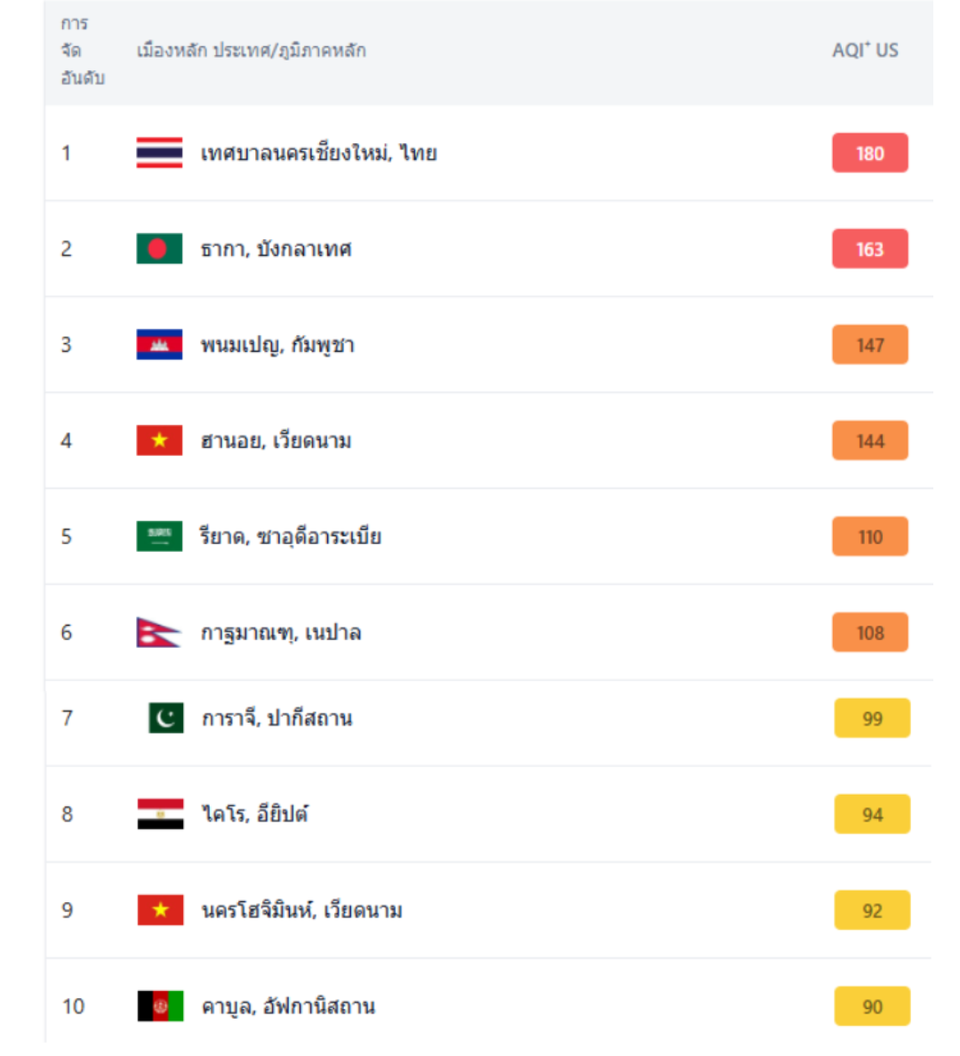Click the Cambodia flag icon
This screenshot has width=960, height=1056.
click(159, 345)
